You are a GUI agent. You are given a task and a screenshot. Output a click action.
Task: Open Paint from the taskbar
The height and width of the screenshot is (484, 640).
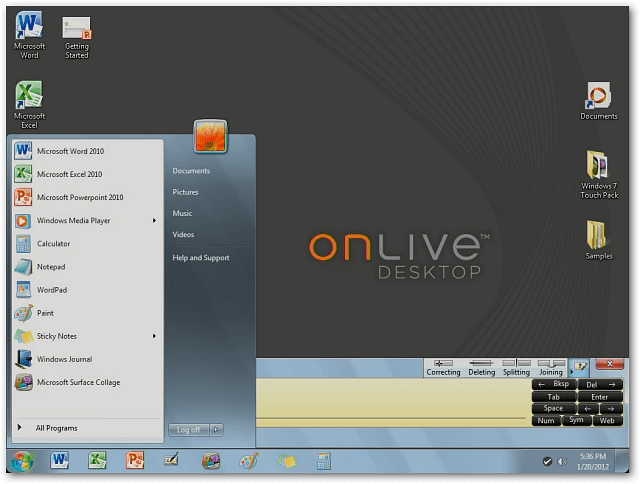click(x=249, y=461)
